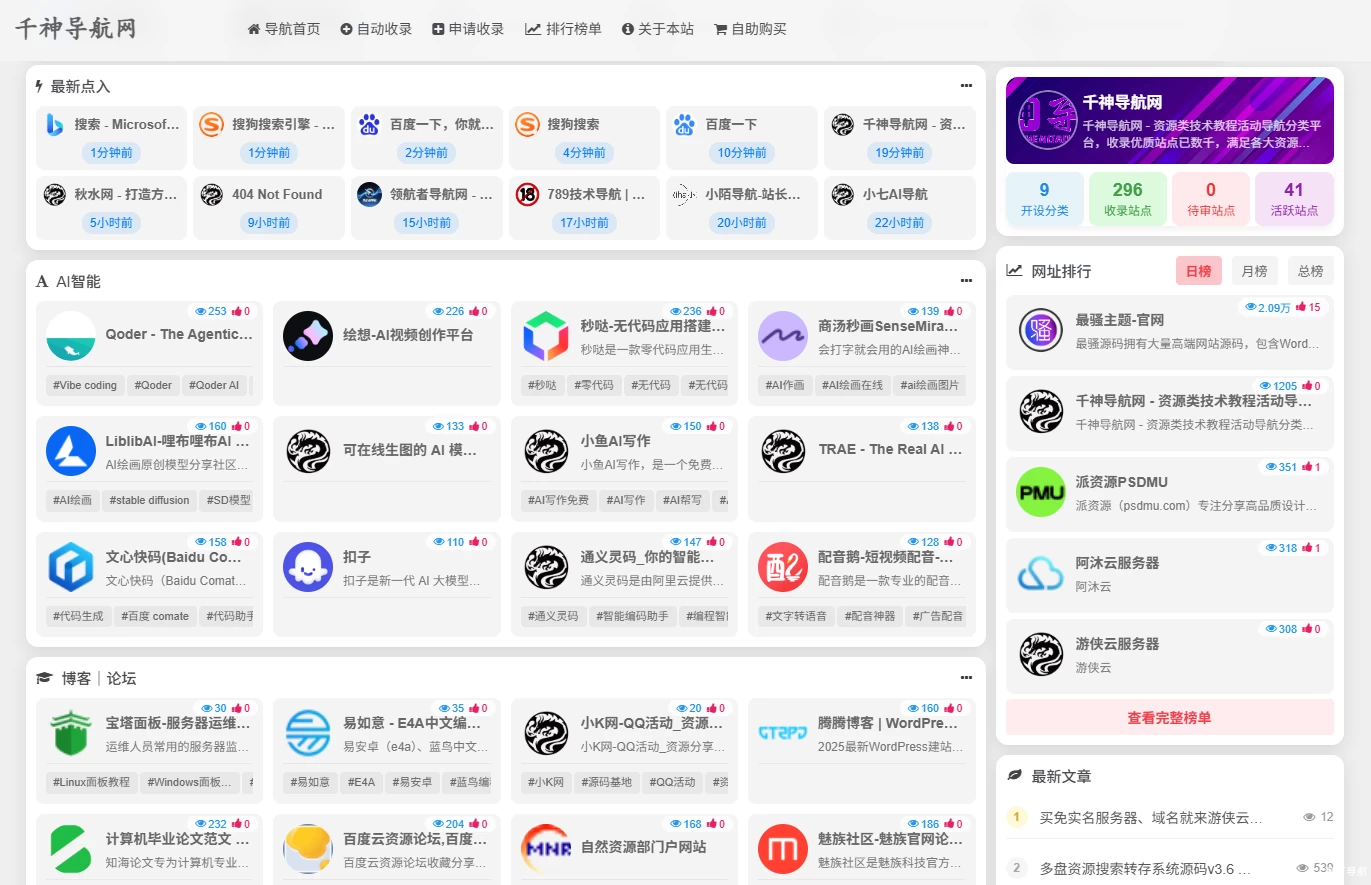Open the Qoder site icon
Image resolution: width=1371 pixels, height=885 pixels.
point(70,335)
